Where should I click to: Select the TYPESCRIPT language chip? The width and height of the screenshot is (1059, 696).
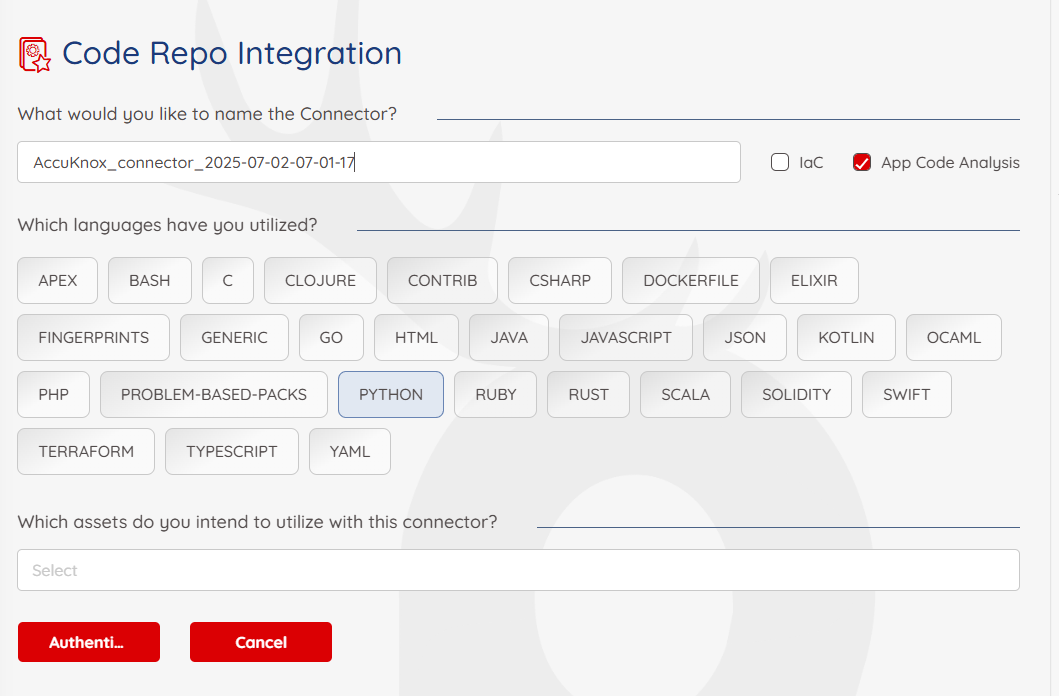232,452
